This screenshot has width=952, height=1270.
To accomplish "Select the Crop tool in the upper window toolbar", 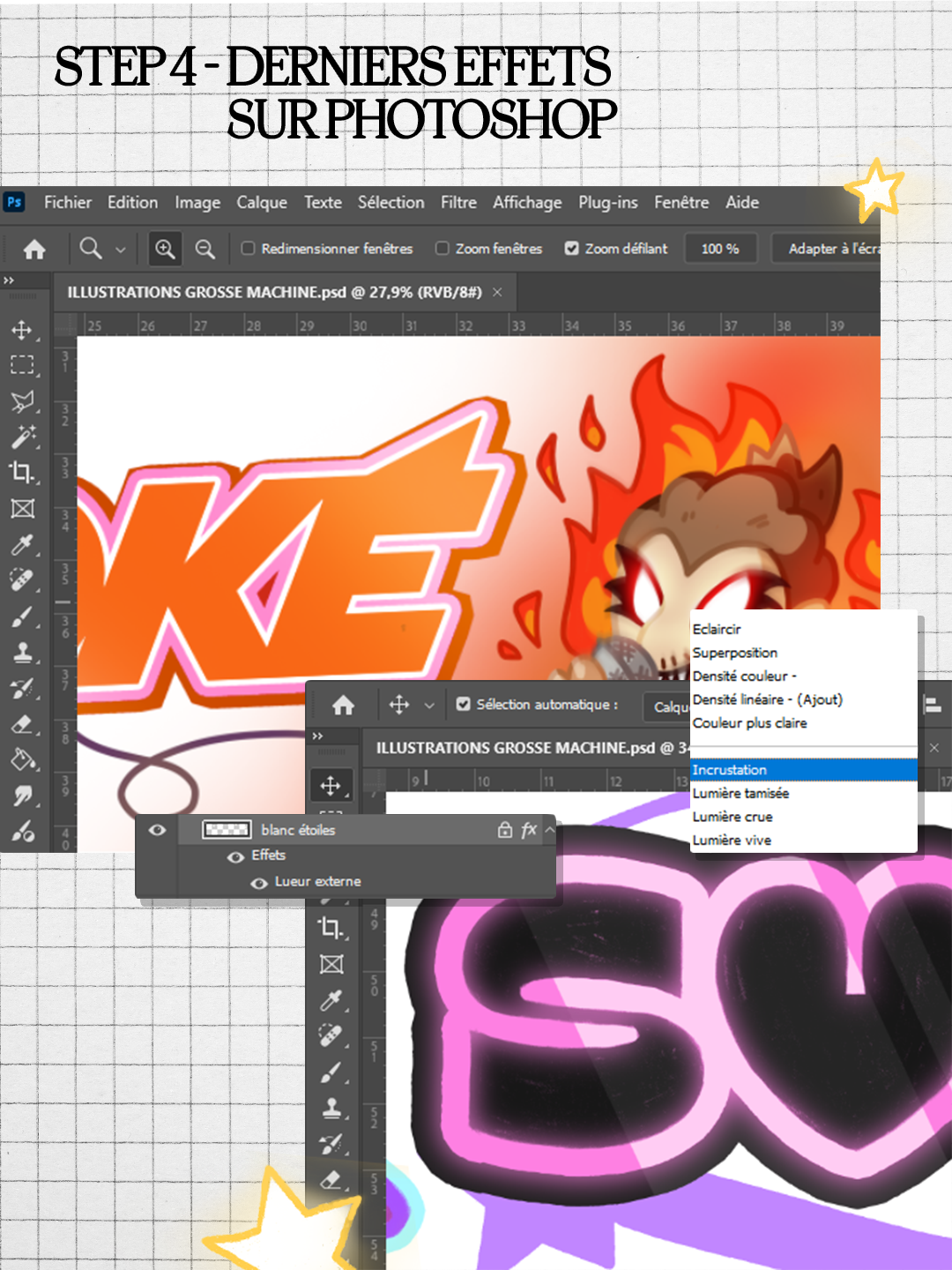I will (x=22, y=473).
